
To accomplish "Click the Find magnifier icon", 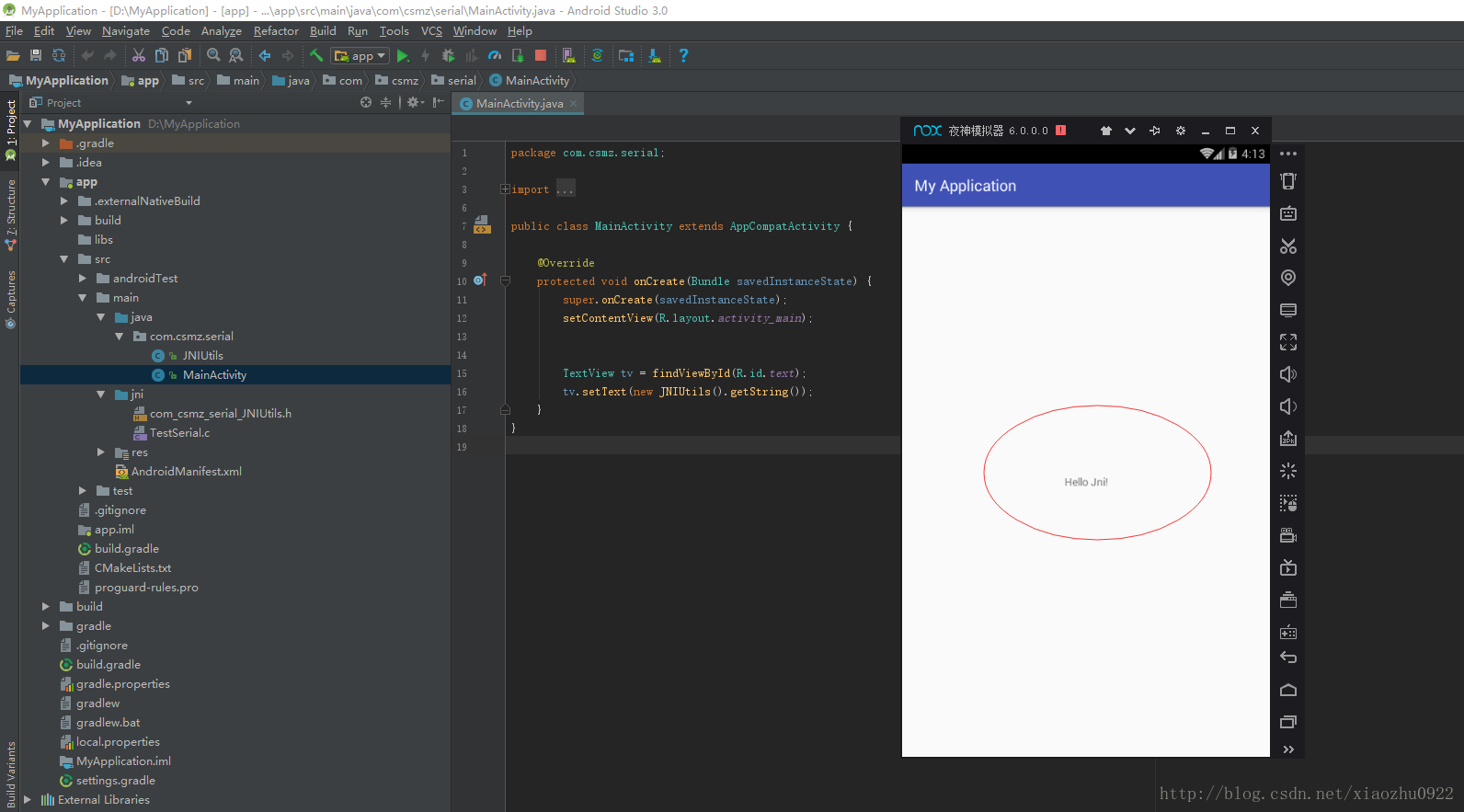I will (x=213, y=56).
